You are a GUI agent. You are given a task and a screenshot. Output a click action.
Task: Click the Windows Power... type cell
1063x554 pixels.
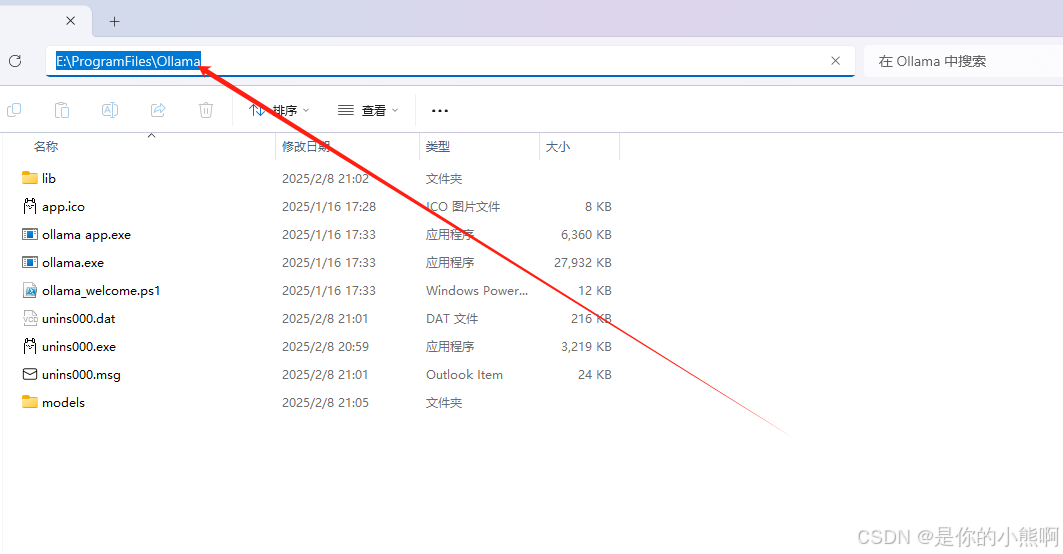pyautogui.click(x=477, y=290)
